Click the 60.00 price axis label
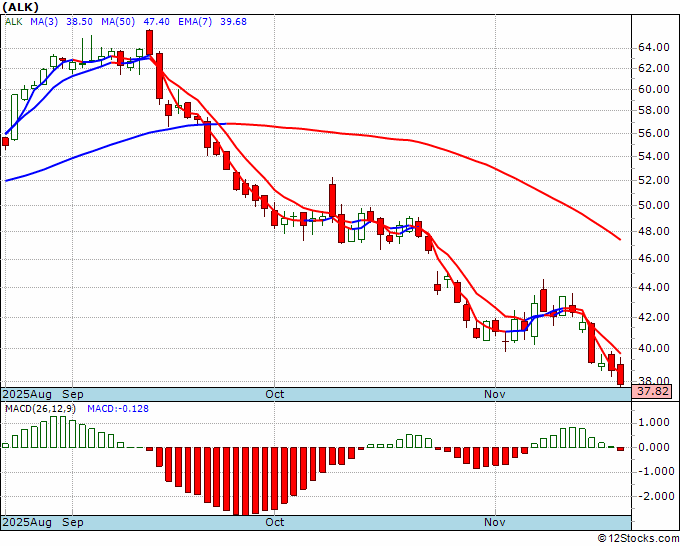 654,89
